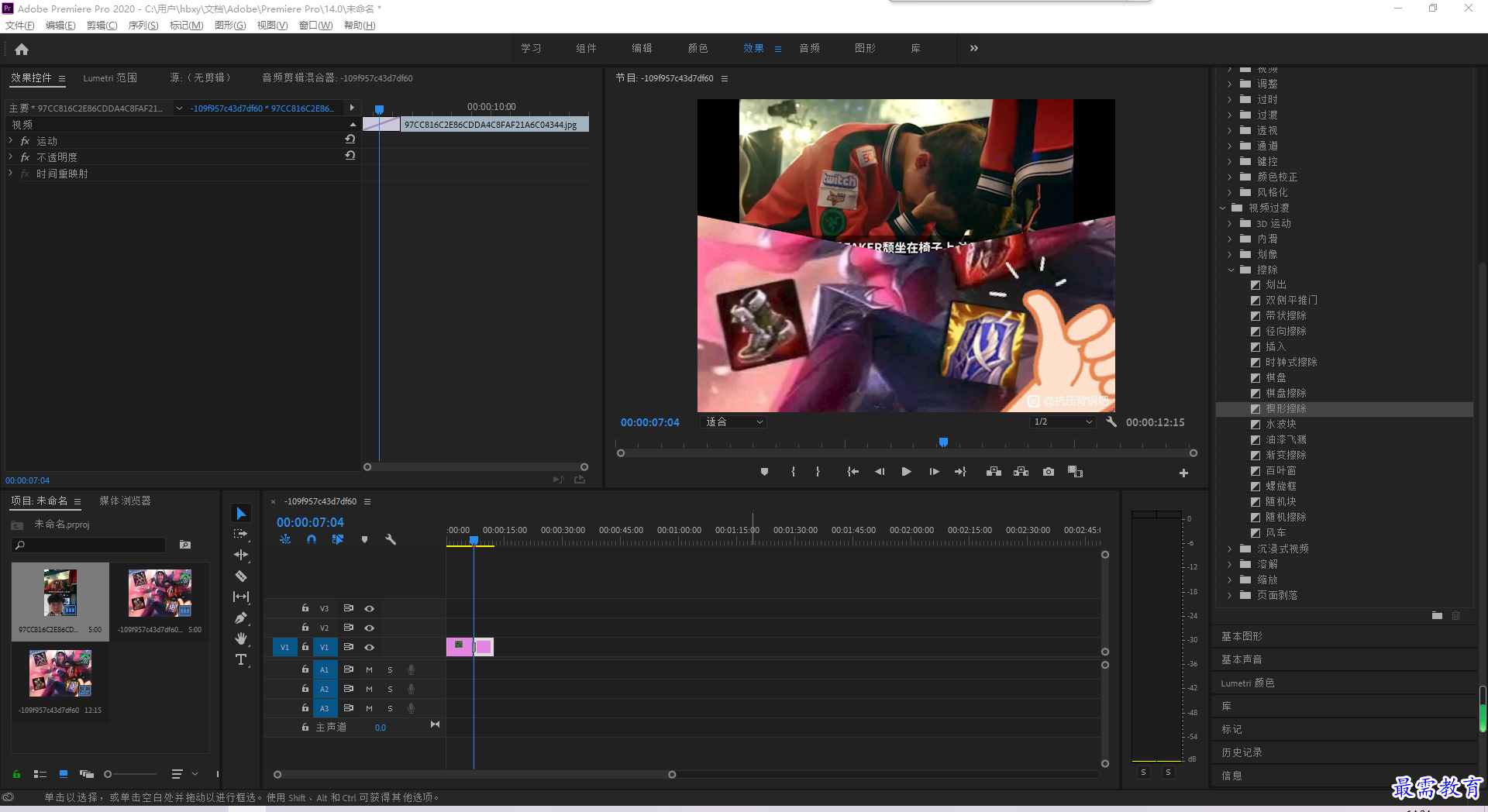The height and width of the screenshot is (812, 1488).
Task: Go to Out point in program monitor
Action: (x=960, y=471)
